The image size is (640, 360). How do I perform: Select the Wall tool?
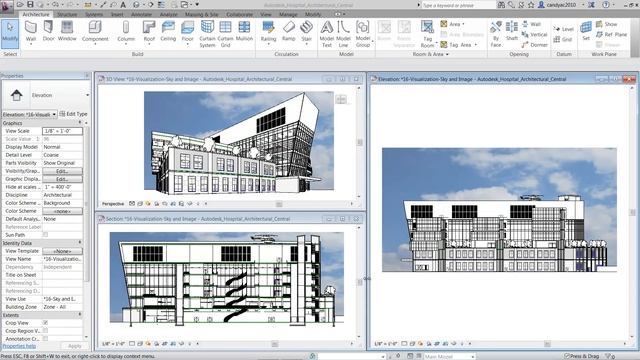31,32
